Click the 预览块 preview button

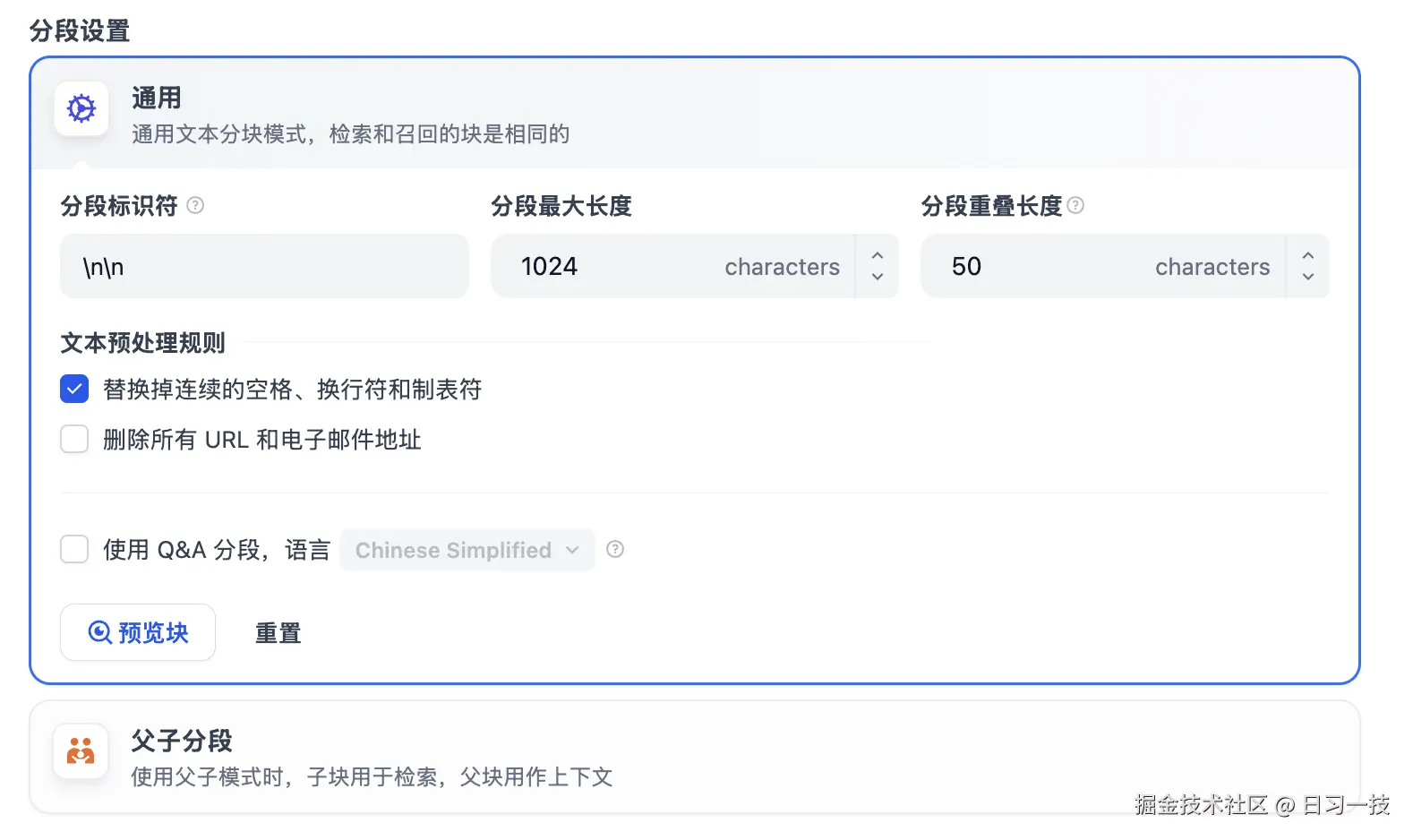click(138, 632)
